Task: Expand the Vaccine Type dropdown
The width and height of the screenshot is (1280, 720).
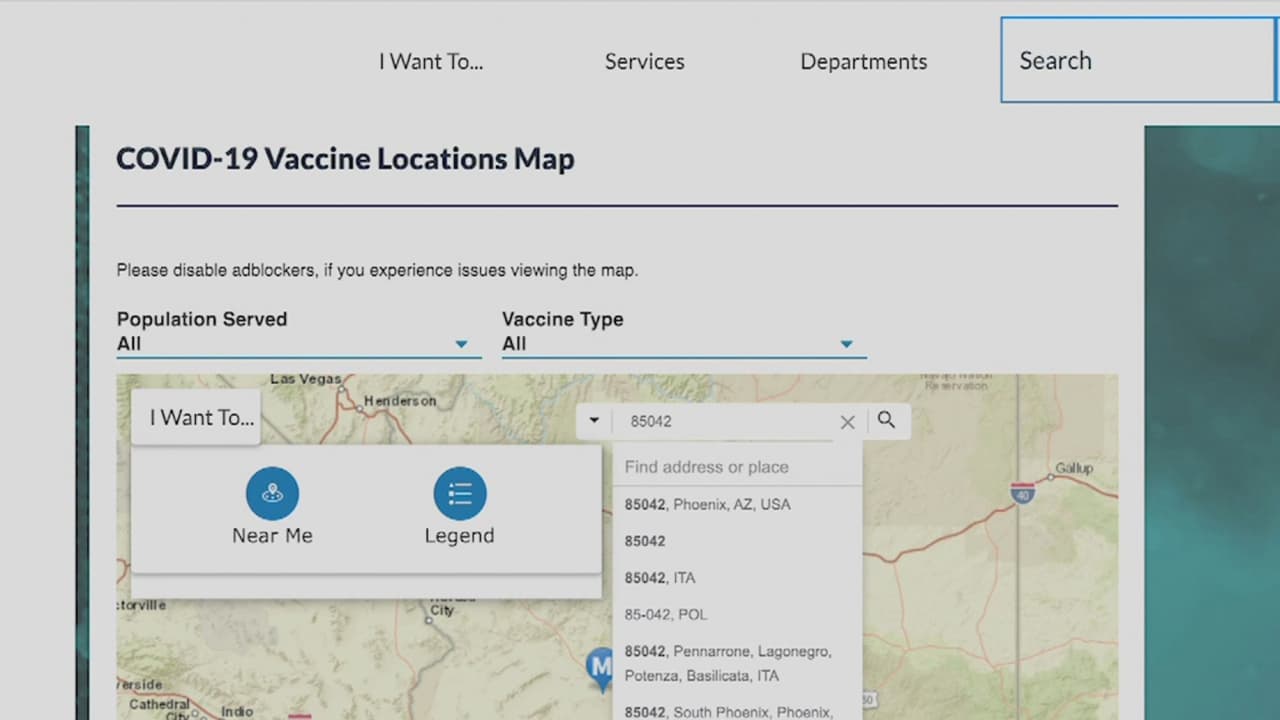Action: click(846, 344)
